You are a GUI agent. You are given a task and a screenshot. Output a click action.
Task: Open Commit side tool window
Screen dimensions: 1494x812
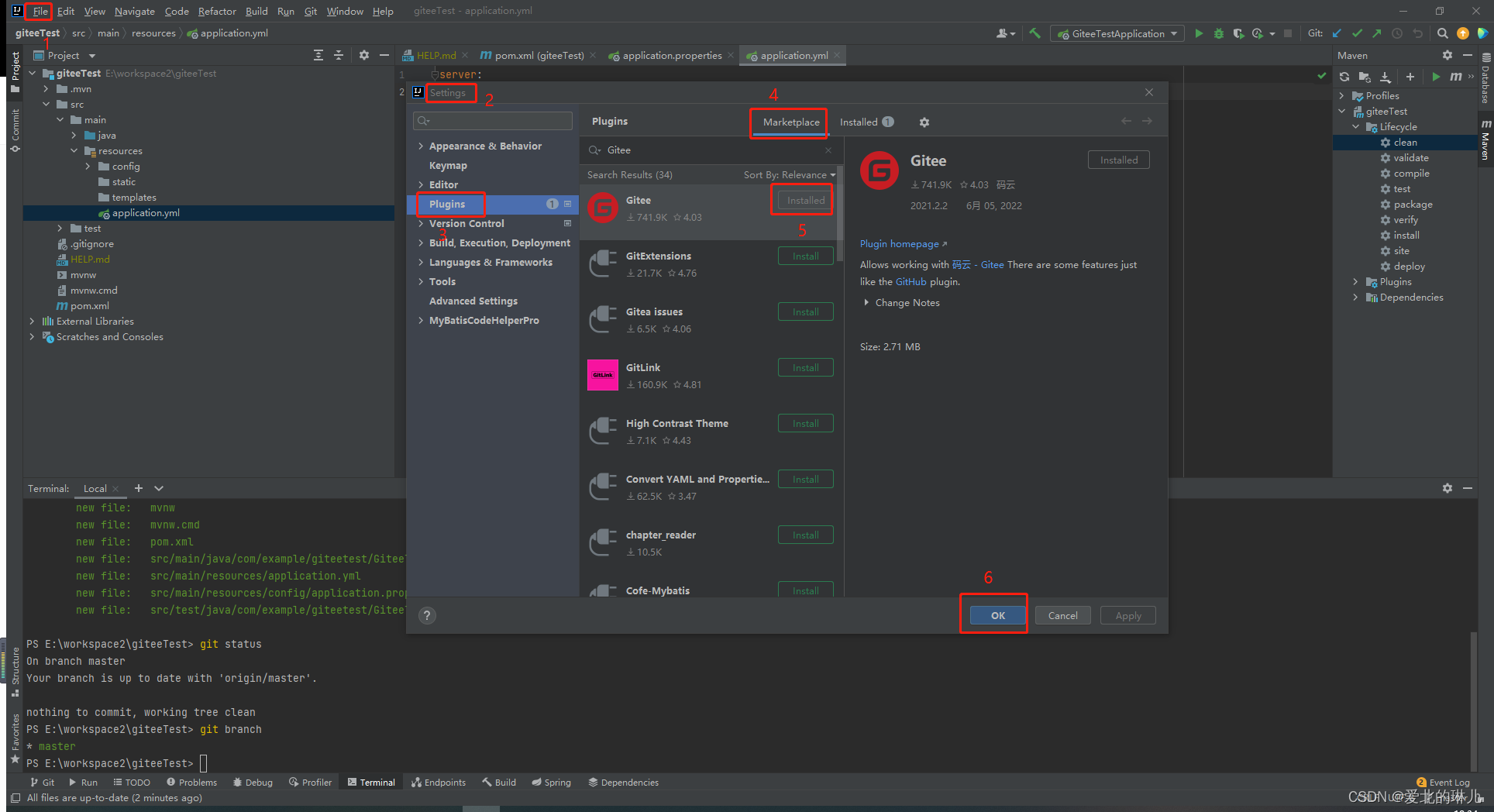pos(15,129)
